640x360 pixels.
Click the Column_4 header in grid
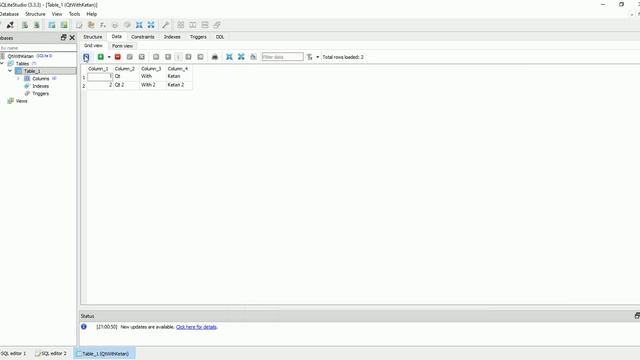click(x=178, y=69)
